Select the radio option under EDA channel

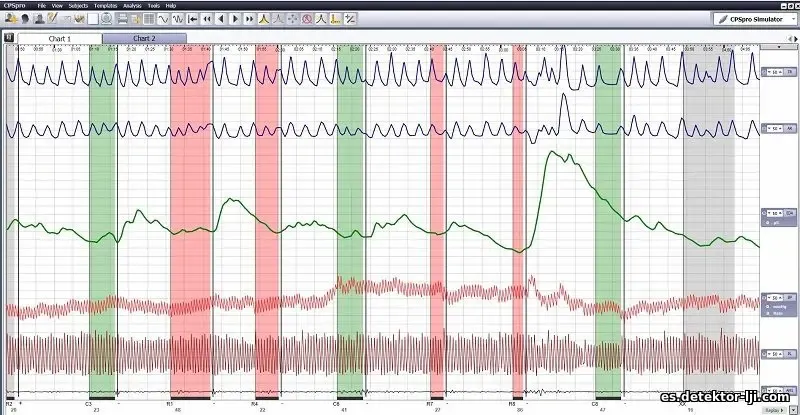click(768, 223)
